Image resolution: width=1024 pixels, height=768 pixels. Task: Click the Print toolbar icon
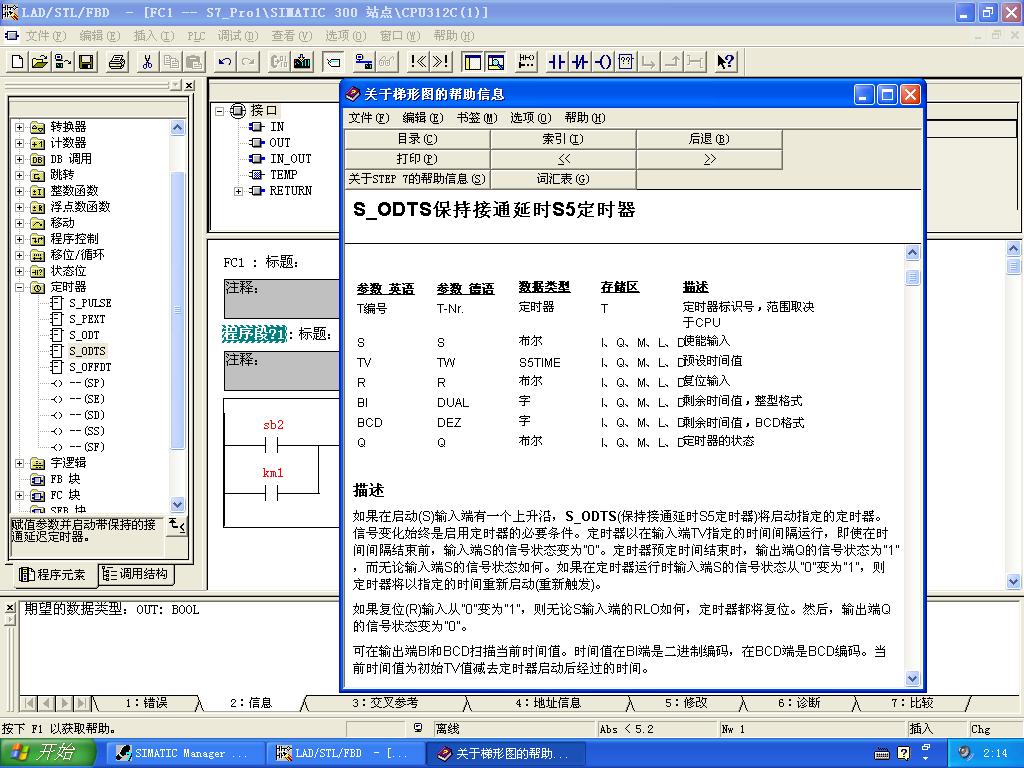[x=117, y=62]
